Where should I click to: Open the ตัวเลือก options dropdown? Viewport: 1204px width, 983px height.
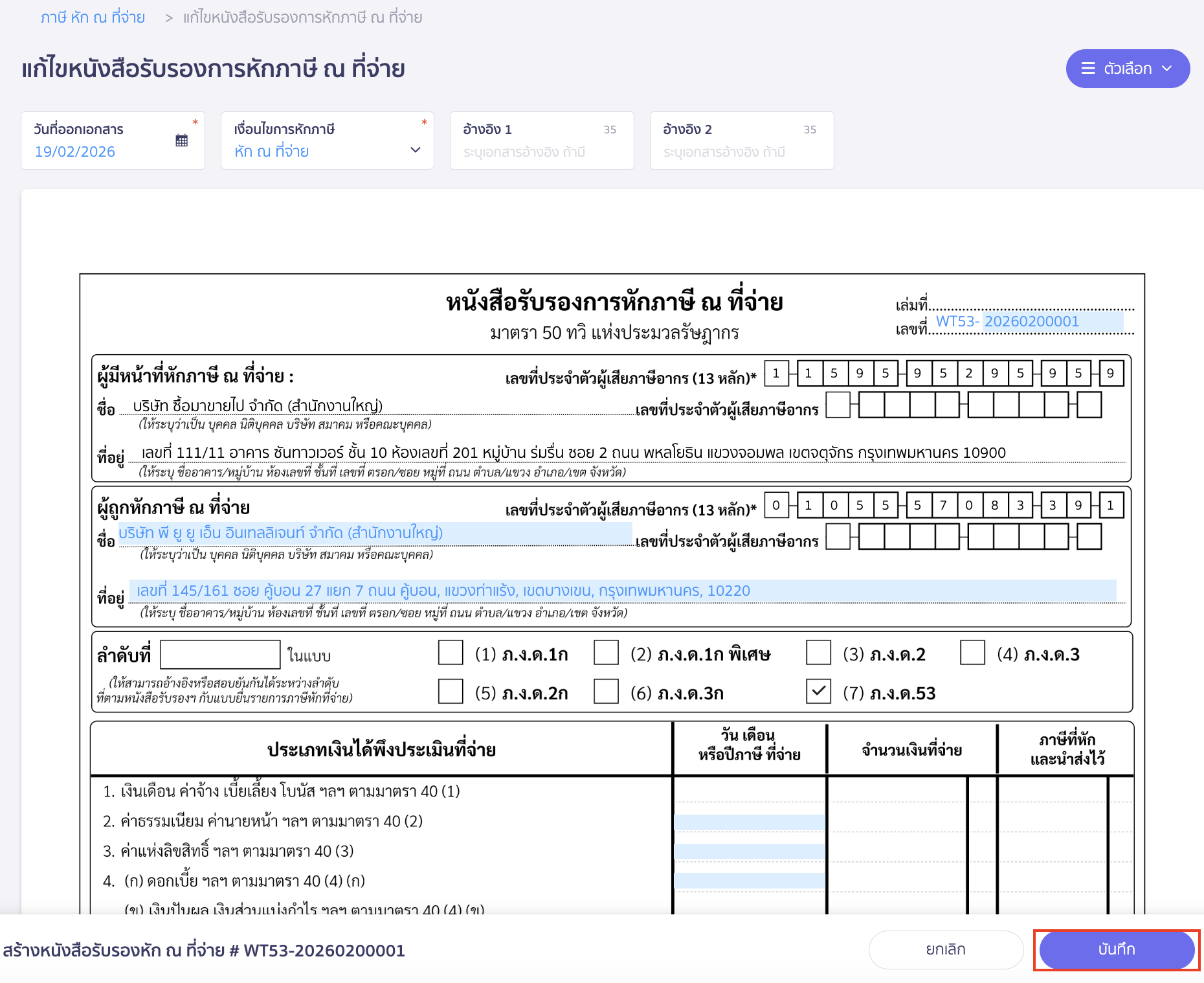coord(1128,68)
